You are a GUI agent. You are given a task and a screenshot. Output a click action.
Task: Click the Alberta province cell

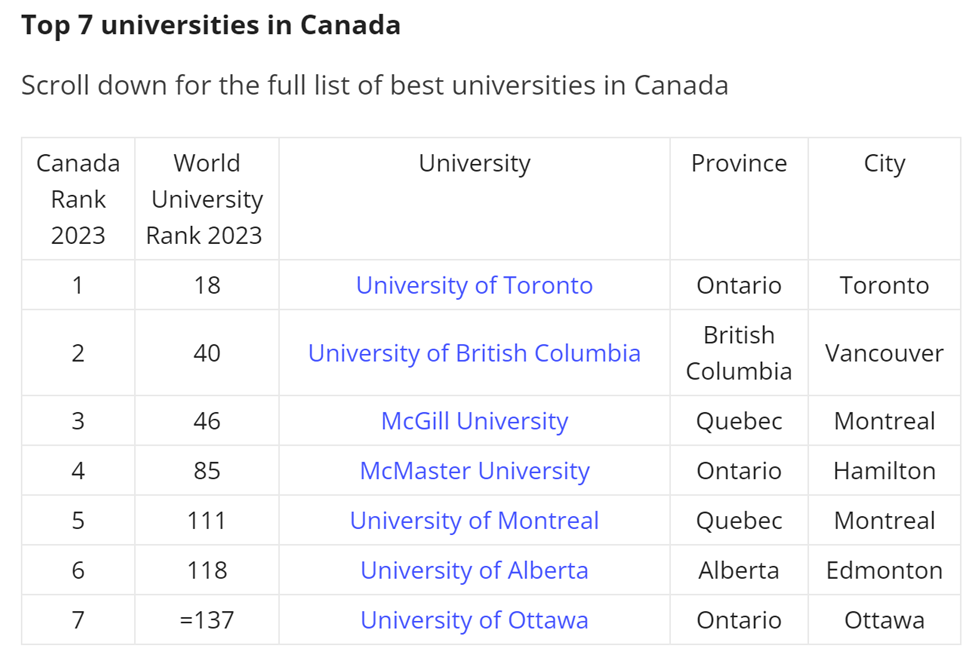click(739, 570)
